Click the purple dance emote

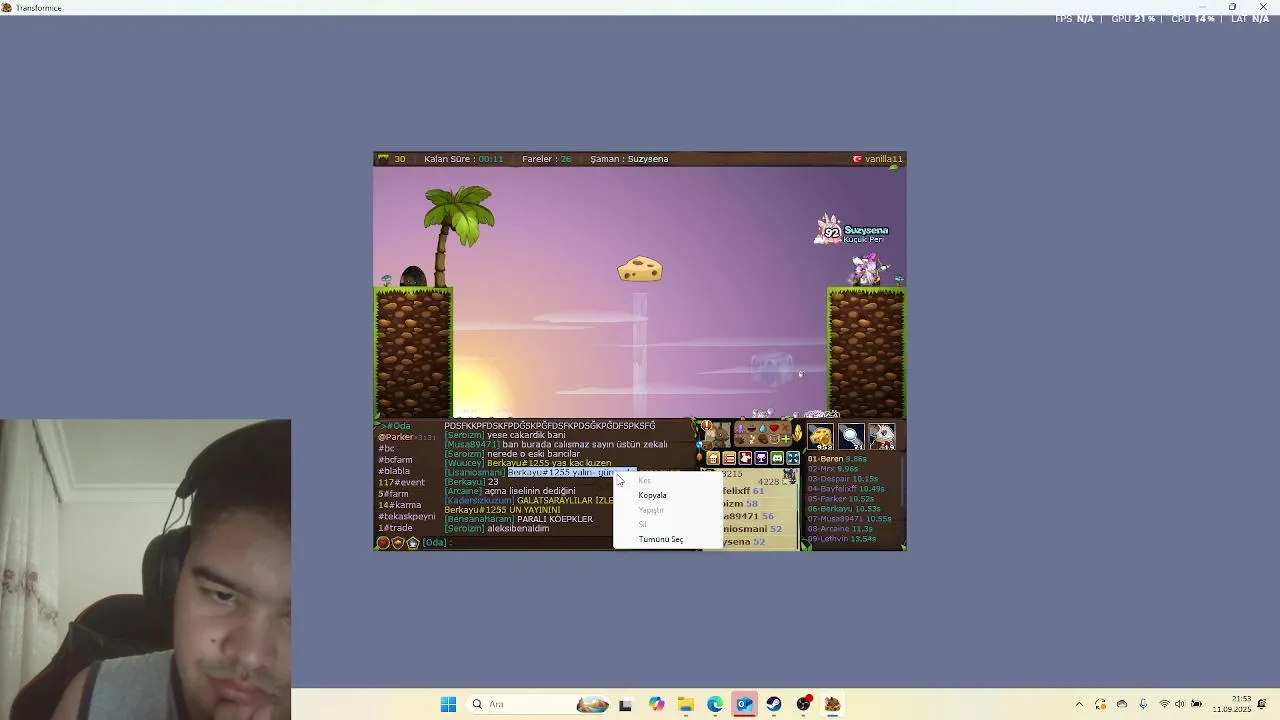[x=740, y=428]
